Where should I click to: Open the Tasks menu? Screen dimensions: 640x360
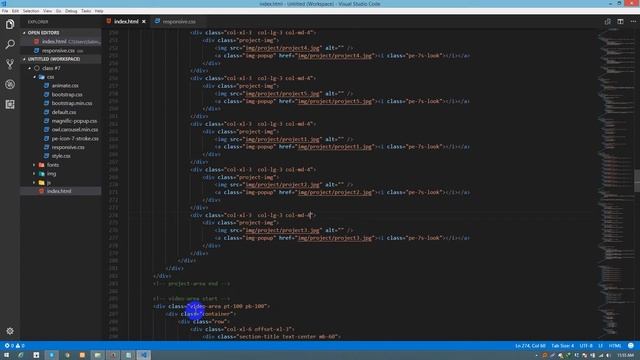[86, 11]
